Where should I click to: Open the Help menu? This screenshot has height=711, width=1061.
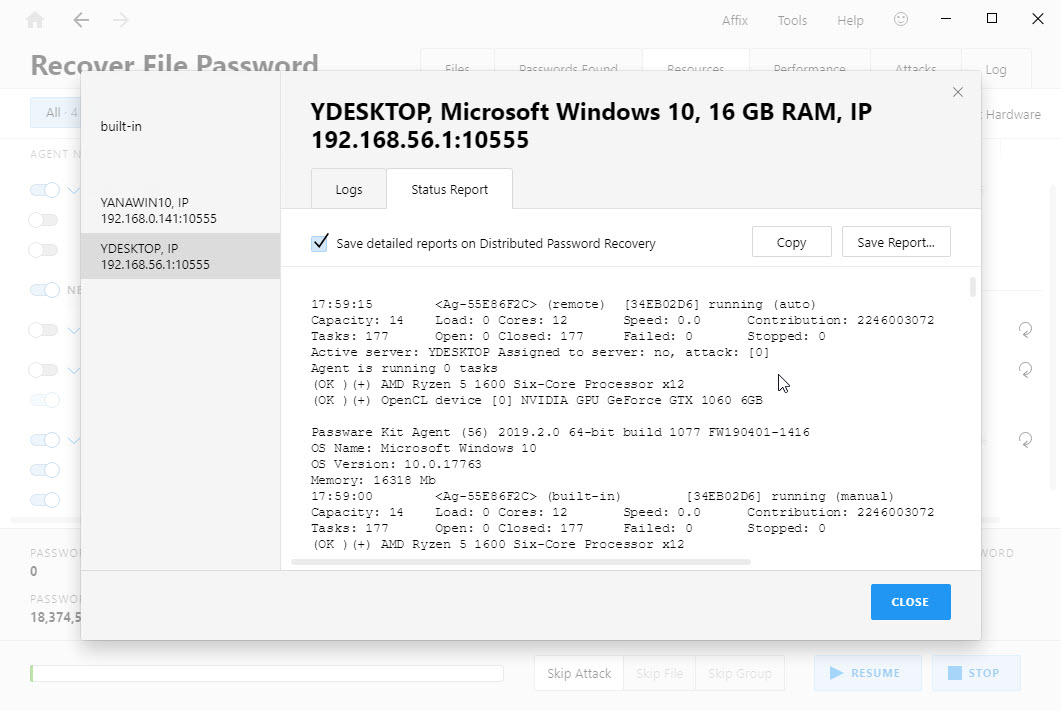pyautogui.click(x=850, y=20)
